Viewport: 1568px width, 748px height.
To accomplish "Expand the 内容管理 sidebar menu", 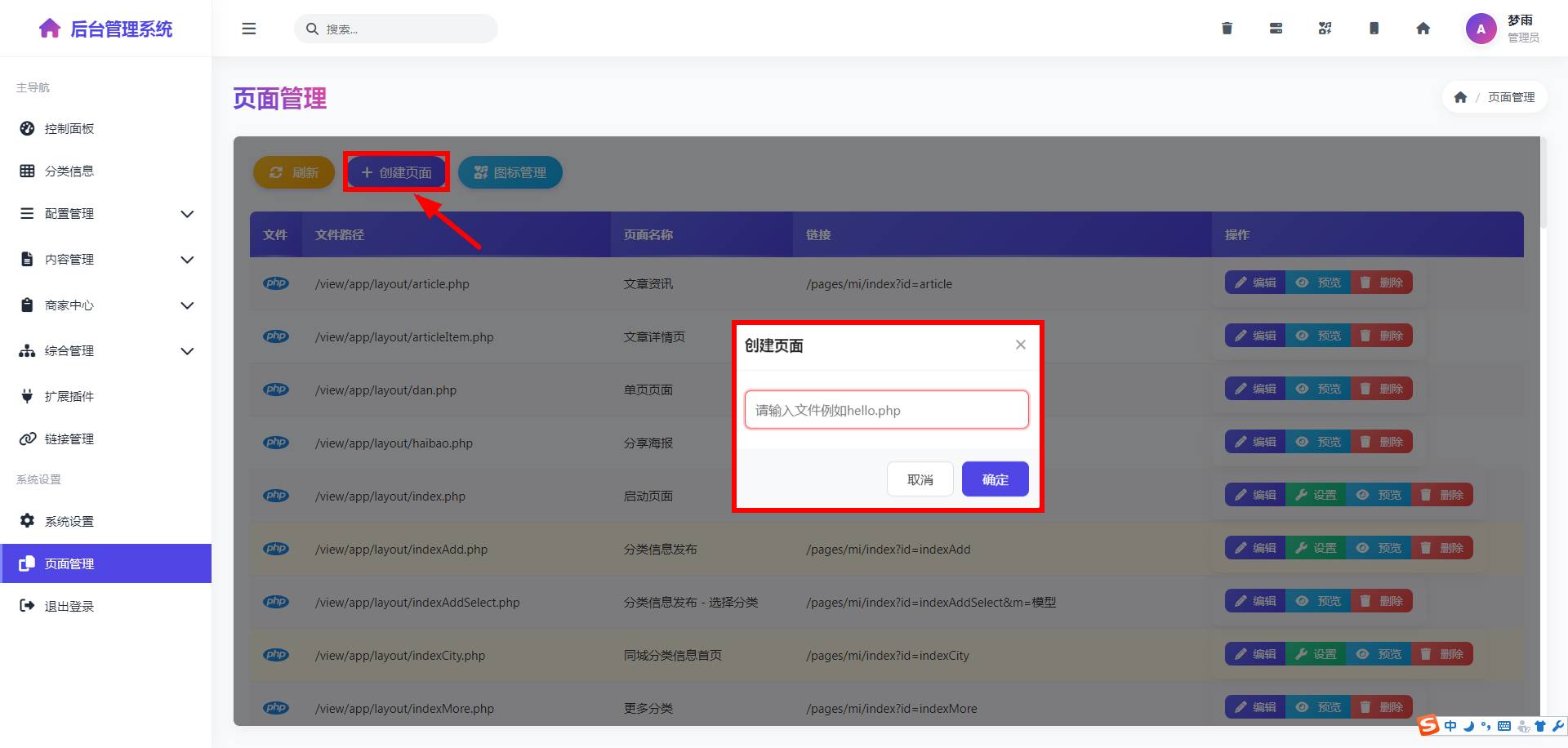I will point(106,260).
